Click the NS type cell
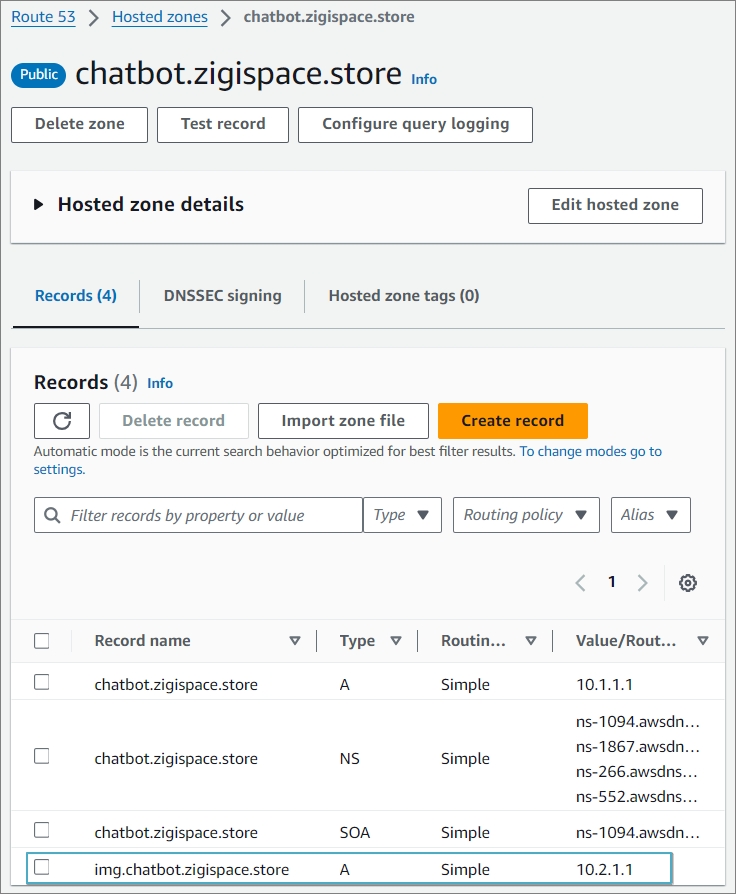The height and width of the screenshot is (894, 736). (349, 758)
